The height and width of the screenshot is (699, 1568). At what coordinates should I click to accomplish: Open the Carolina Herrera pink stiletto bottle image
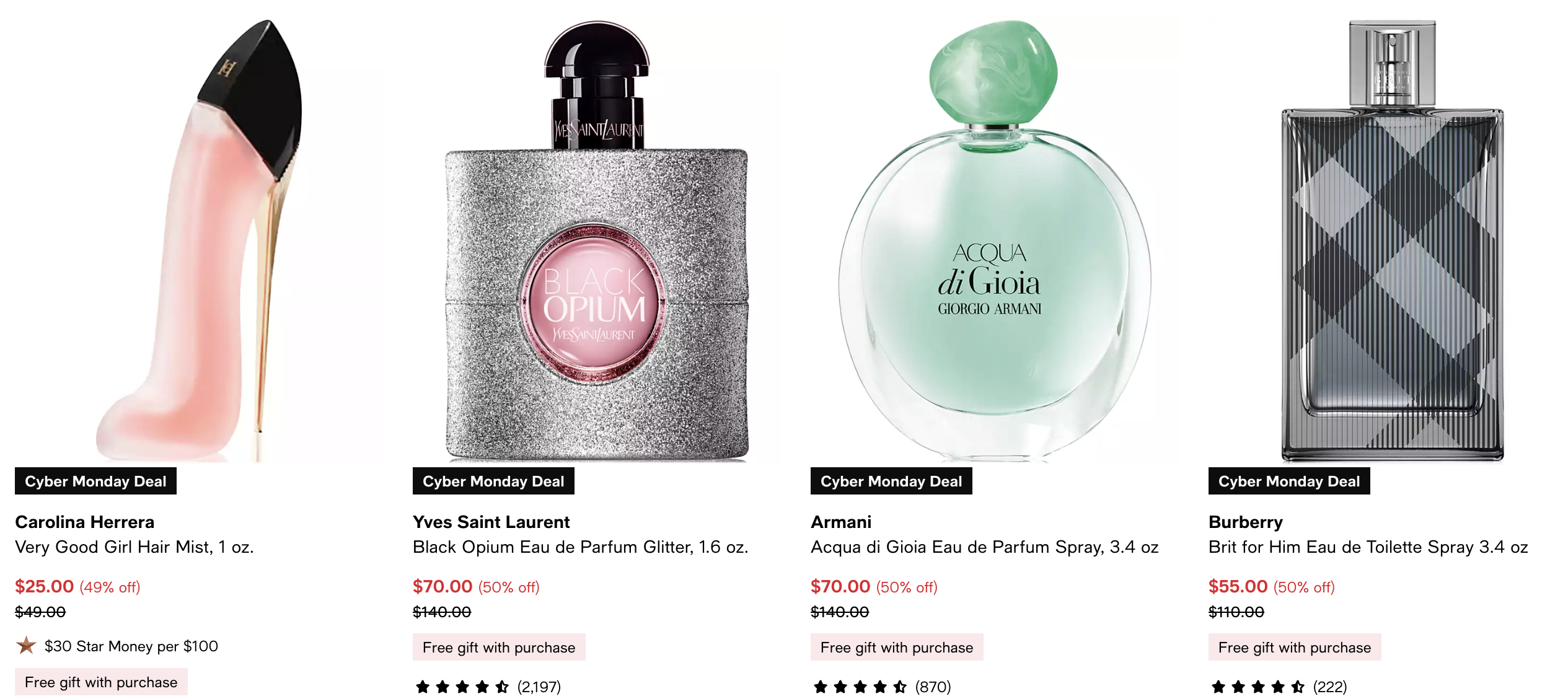point(200,240)
